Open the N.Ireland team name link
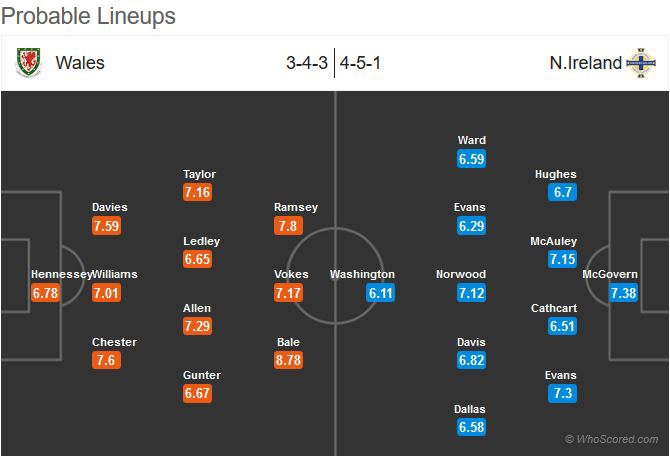Screen dimensions: 670x456 coord(585,63)
